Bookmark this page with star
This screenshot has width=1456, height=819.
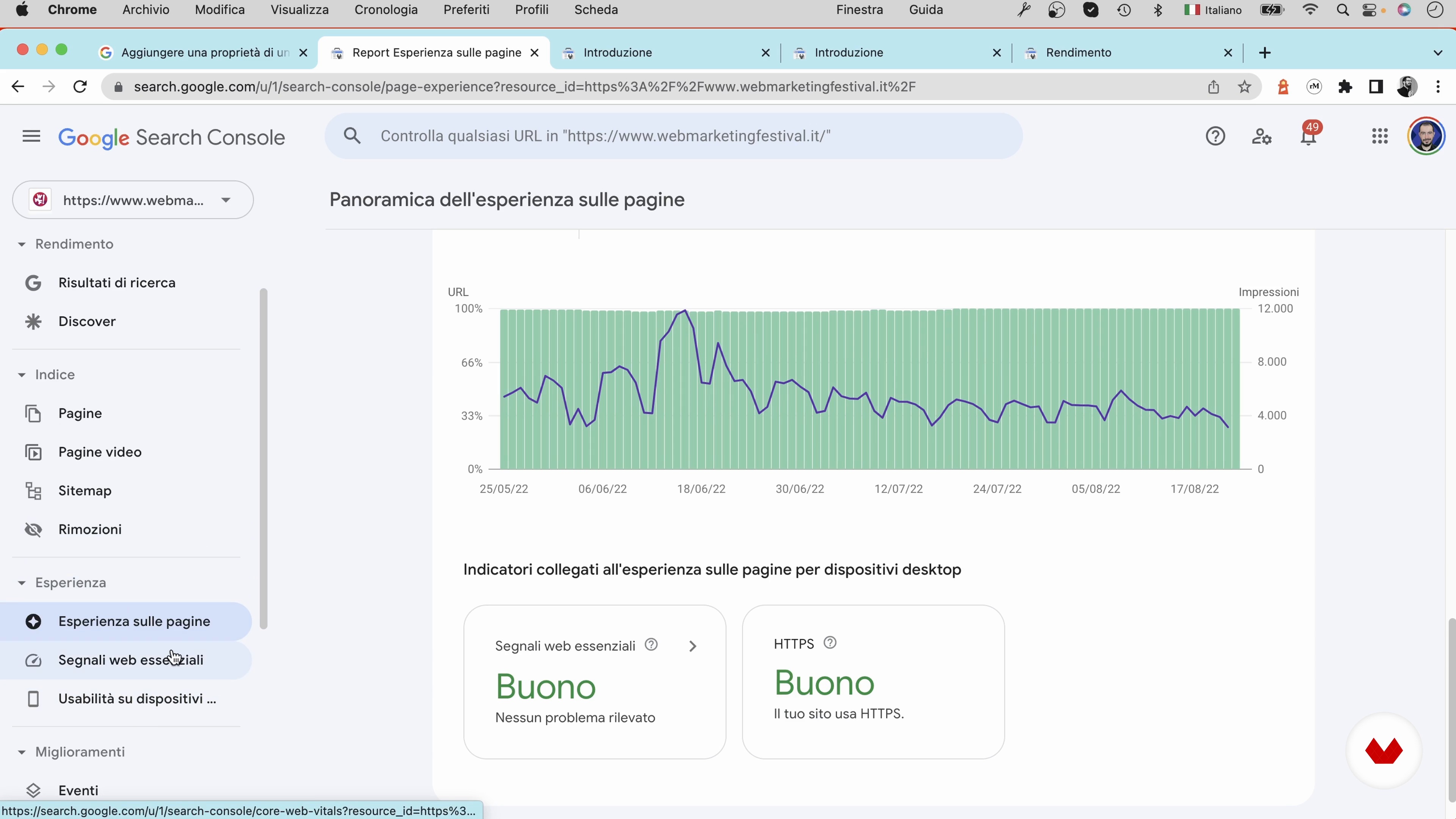1244,86
